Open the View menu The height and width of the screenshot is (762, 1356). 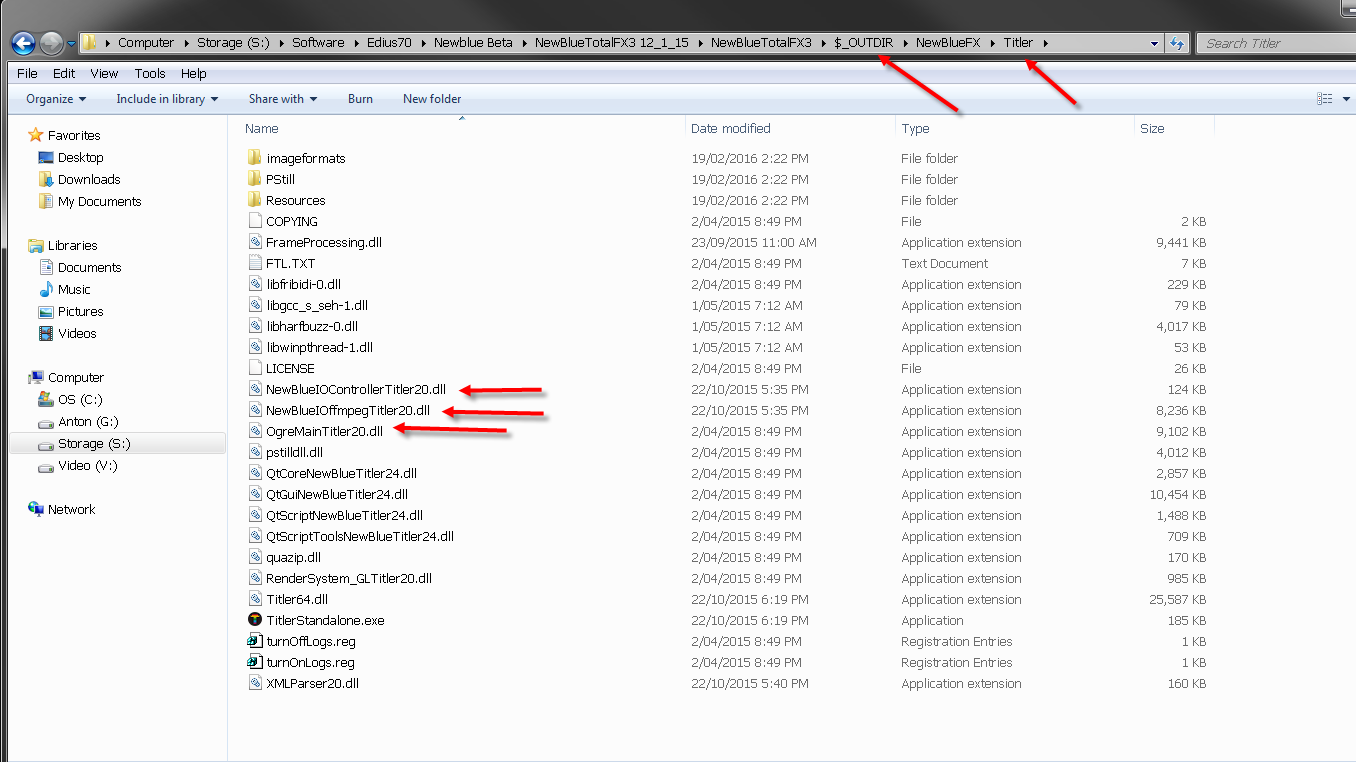pos(104,73)
